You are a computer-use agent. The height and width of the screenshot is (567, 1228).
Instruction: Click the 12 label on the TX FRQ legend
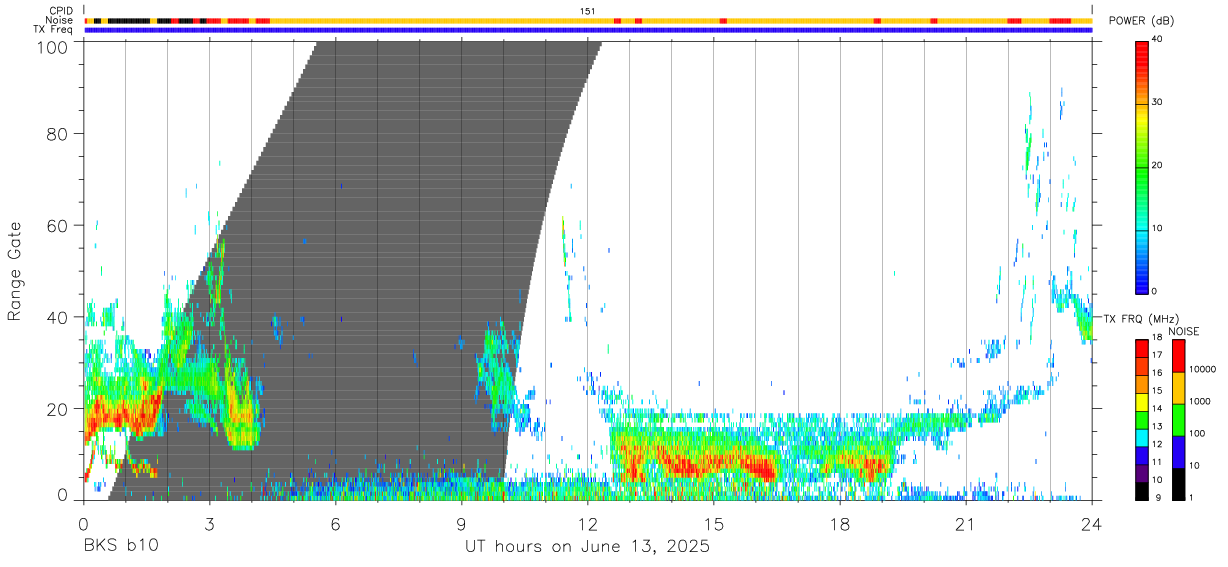click(x=1158, y=444)
